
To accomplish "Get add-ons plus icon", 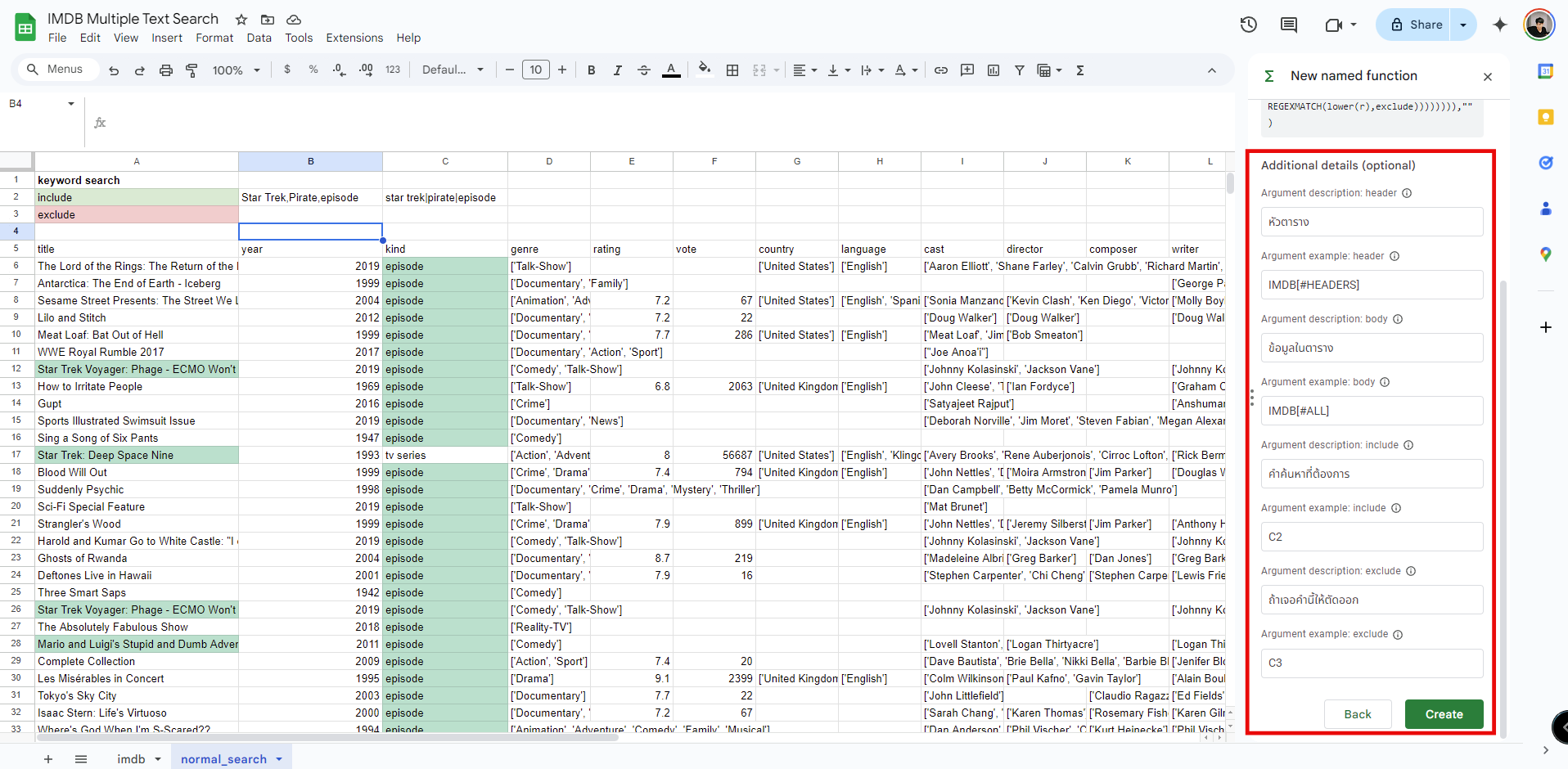I will pos(1546,327).
